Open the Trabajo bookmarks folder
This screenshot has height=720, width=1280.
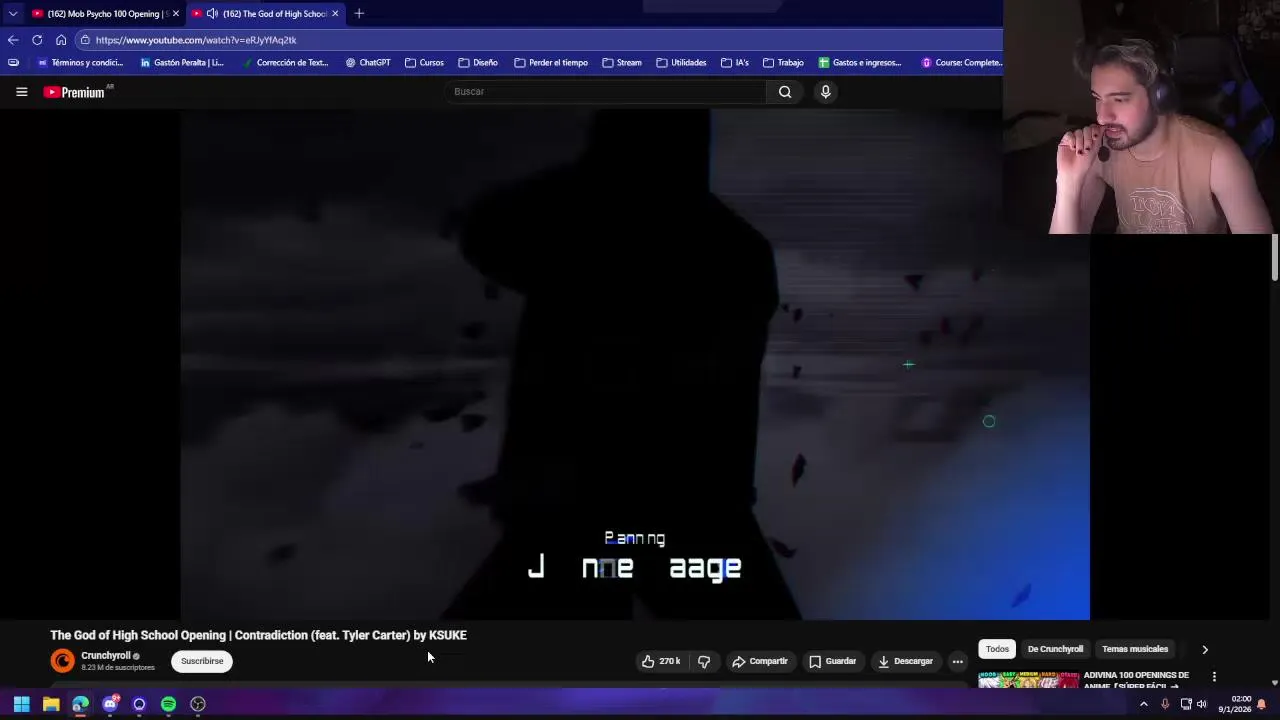[x=783, y=62]
